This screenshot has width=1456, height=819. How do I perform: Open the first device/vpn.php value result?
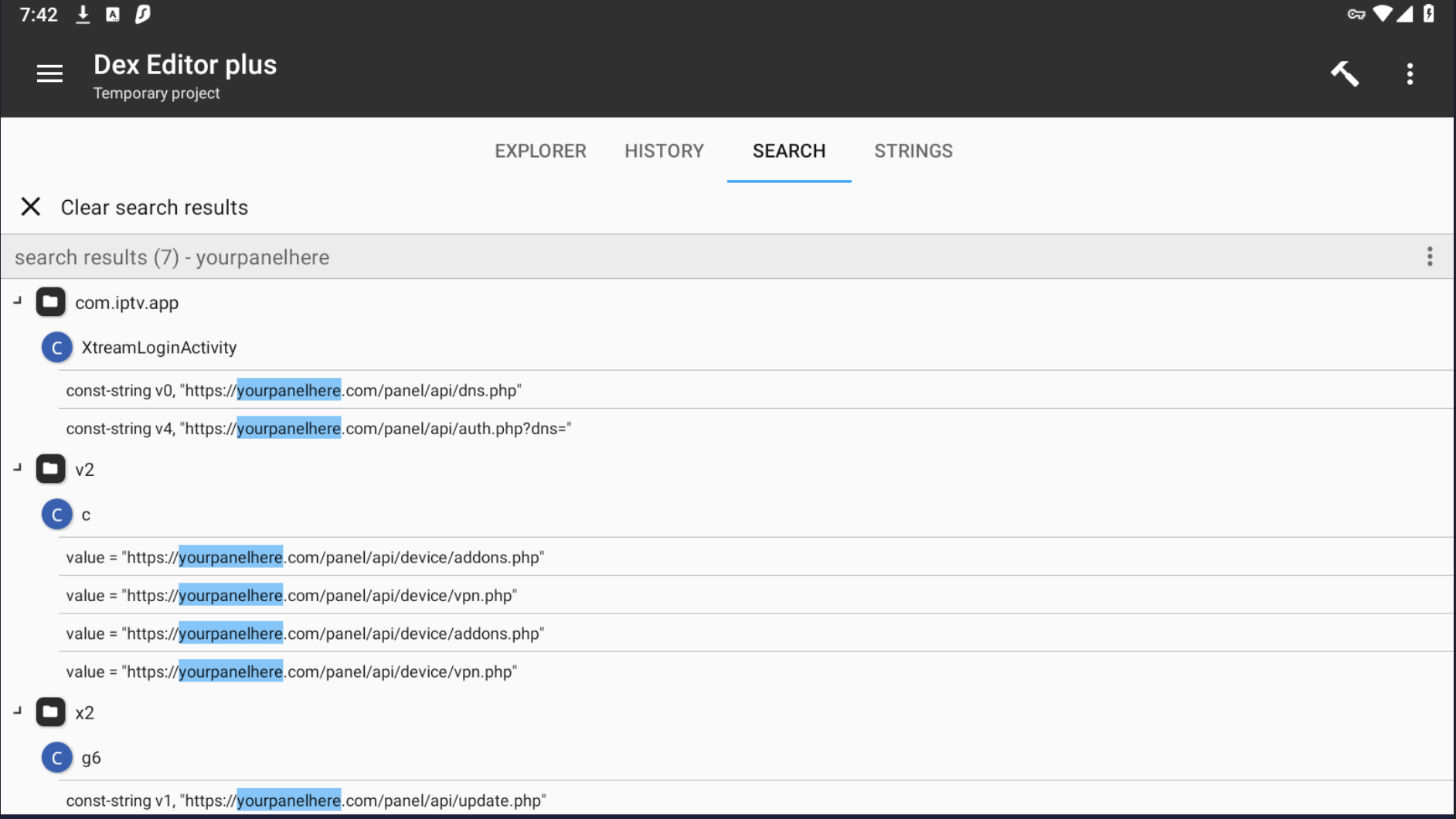(756, 595)
